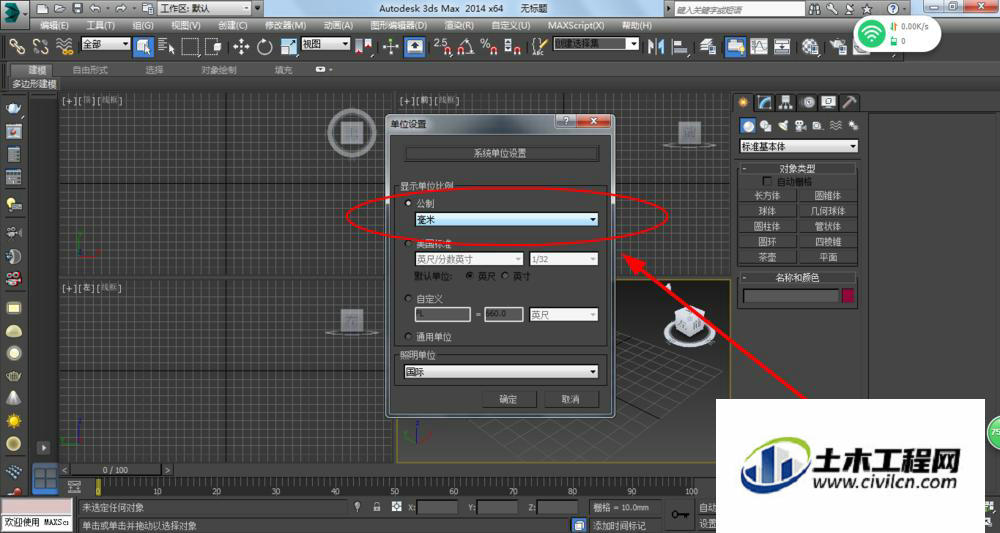Activate the Select Object tool
Screen dimensions: 1000x533
(x=143, y=46)
